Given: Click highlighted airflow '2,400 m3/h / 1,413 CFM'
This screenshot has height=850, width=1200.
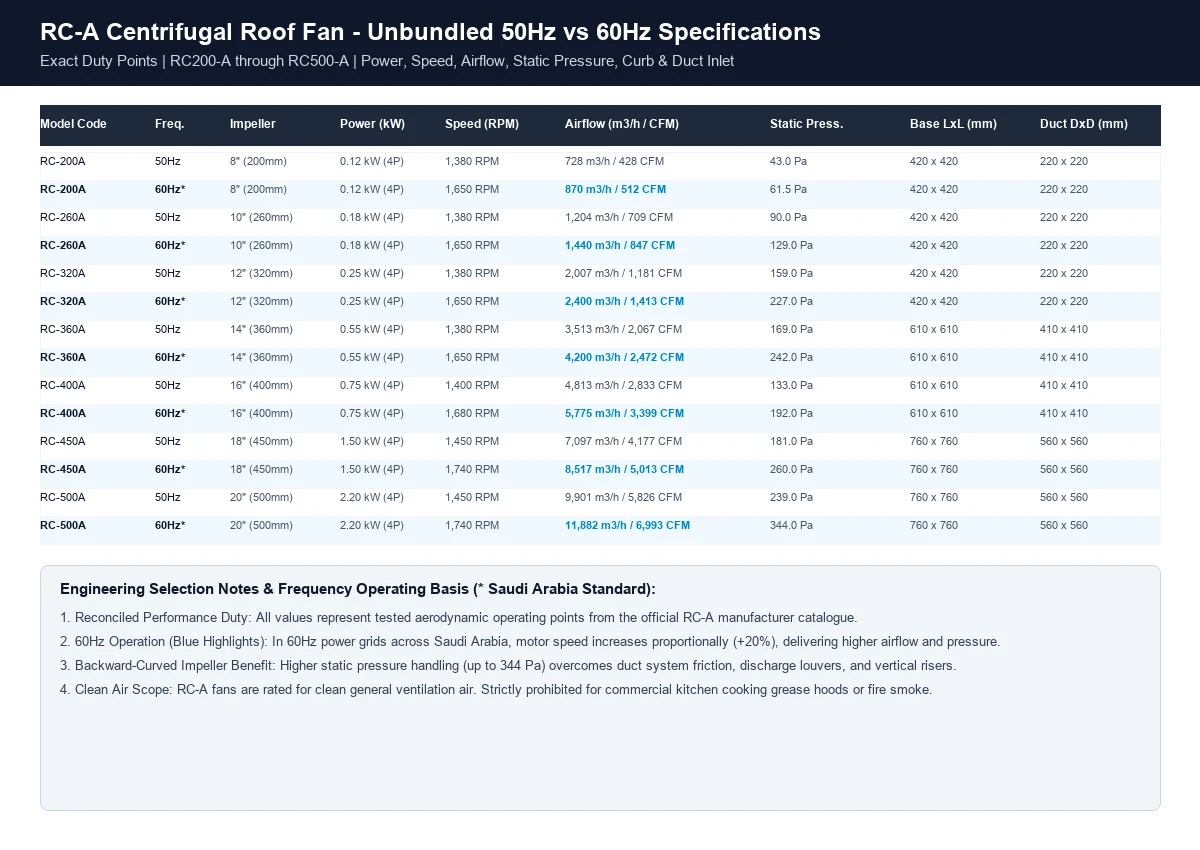Looking at the screenshot, I should pos(624,301).
